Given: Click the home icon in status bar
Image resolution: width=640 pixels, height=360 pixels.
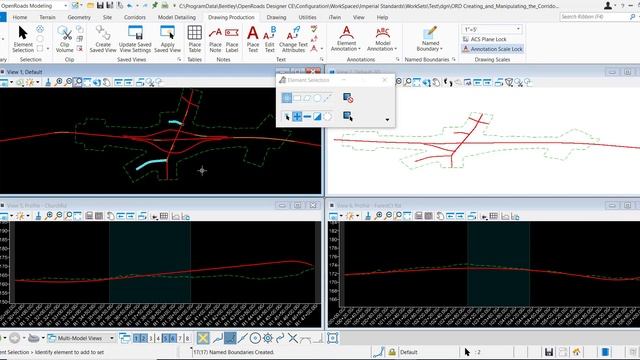Looking at the screenshot, I should coord(577,352).
